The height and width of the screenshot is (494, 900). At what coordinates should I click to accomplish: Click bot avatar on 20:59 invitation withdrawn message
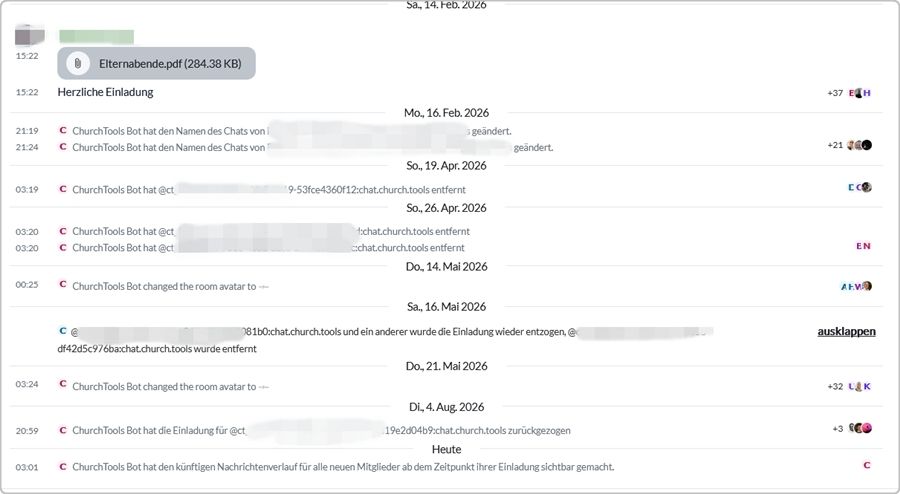point(63,430)
